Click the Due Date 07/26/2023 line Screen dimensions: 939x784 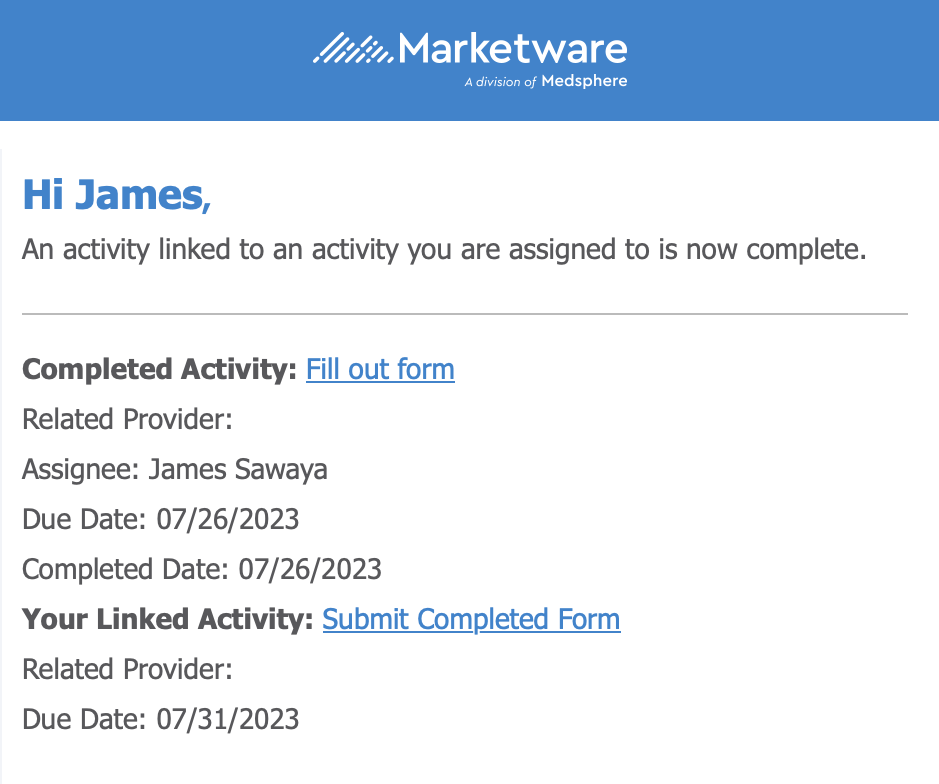(160, 519)
